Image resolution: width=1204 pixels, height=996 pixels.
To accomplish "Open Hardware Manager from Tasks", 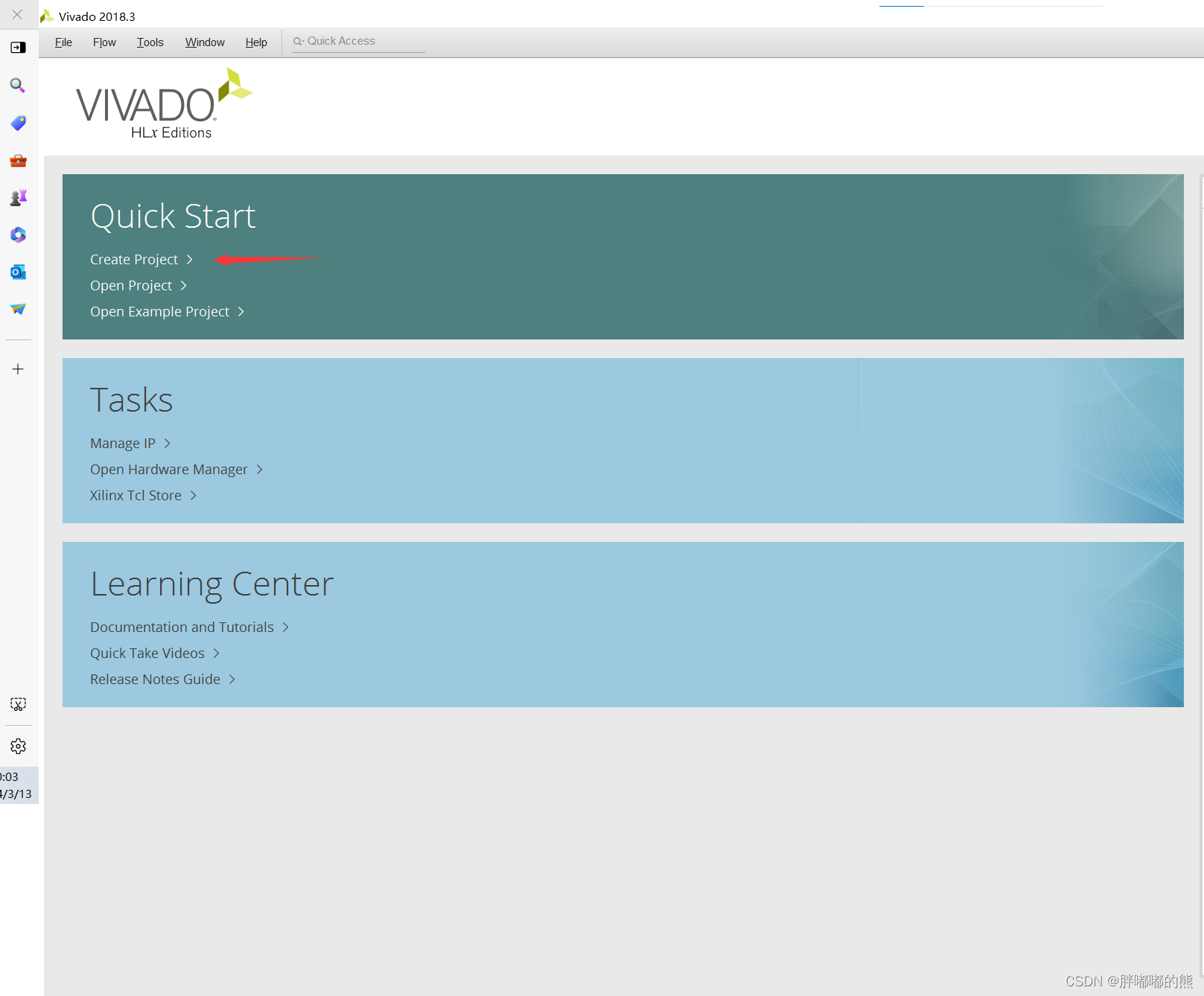I will (x=169, y=470).
